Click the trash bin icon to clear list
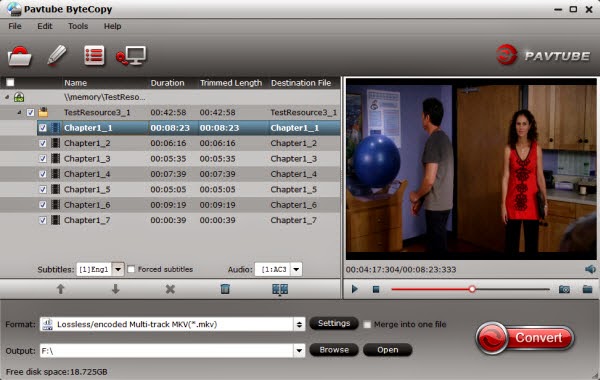 (x=225, y=289)
